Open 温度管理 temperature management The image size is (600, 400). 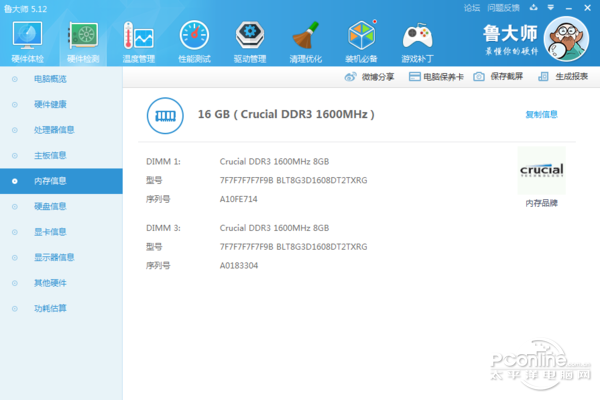pyautogui.click(x=138, y=40)
